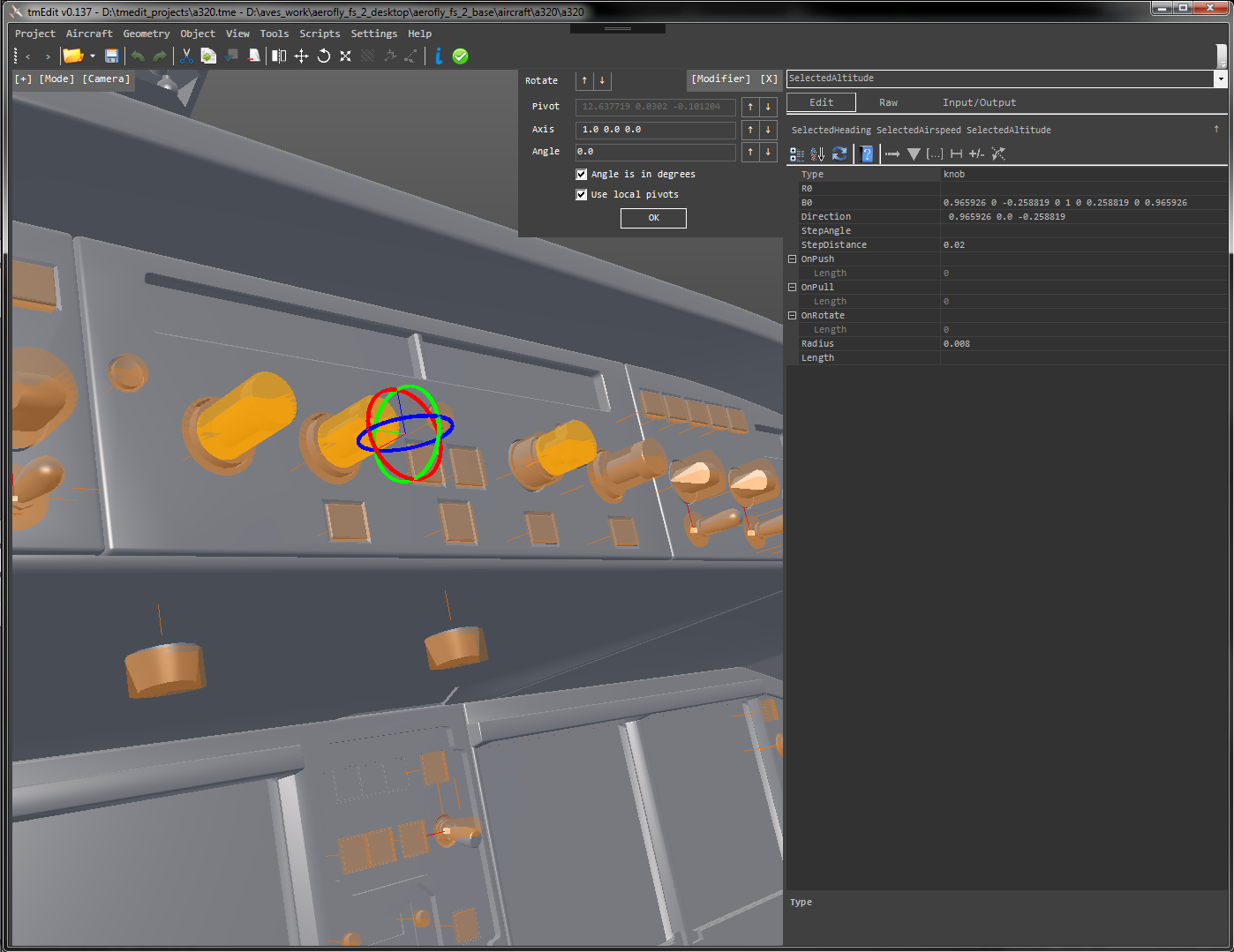
Task: Select the Move (four-arrow) tool
Action: coord(301,56)
